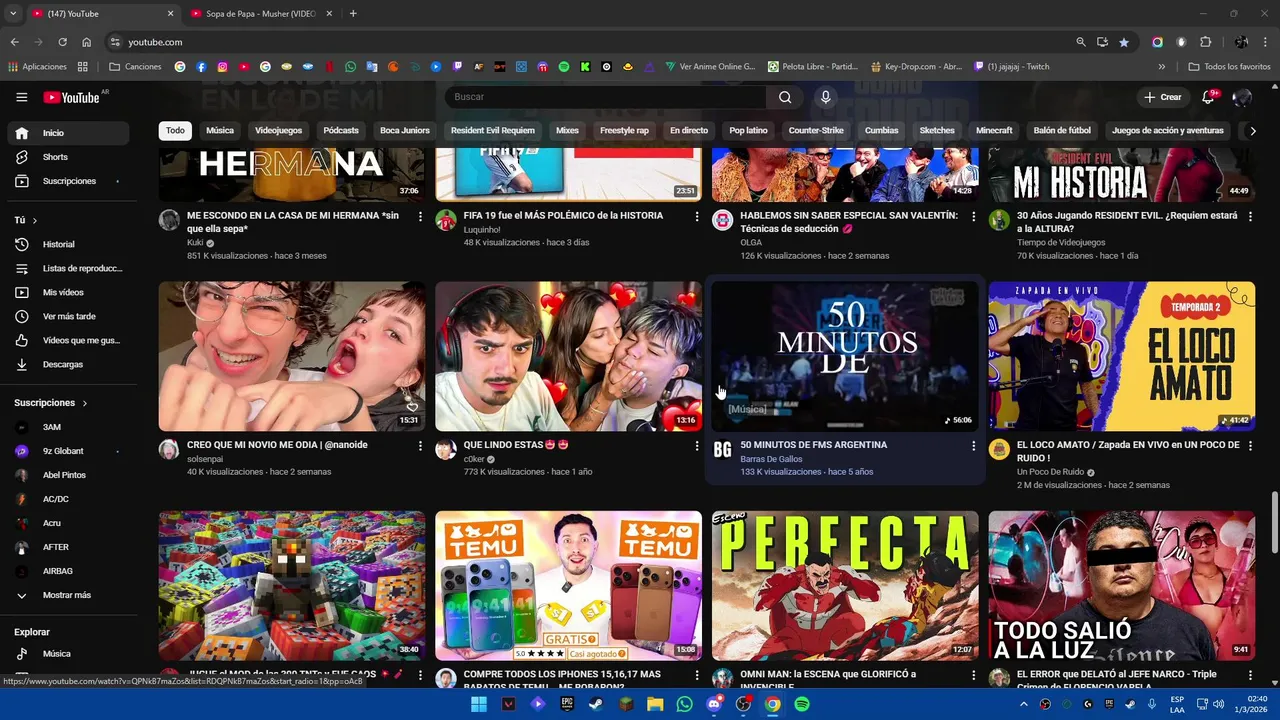Click the address bar URL

155,42
